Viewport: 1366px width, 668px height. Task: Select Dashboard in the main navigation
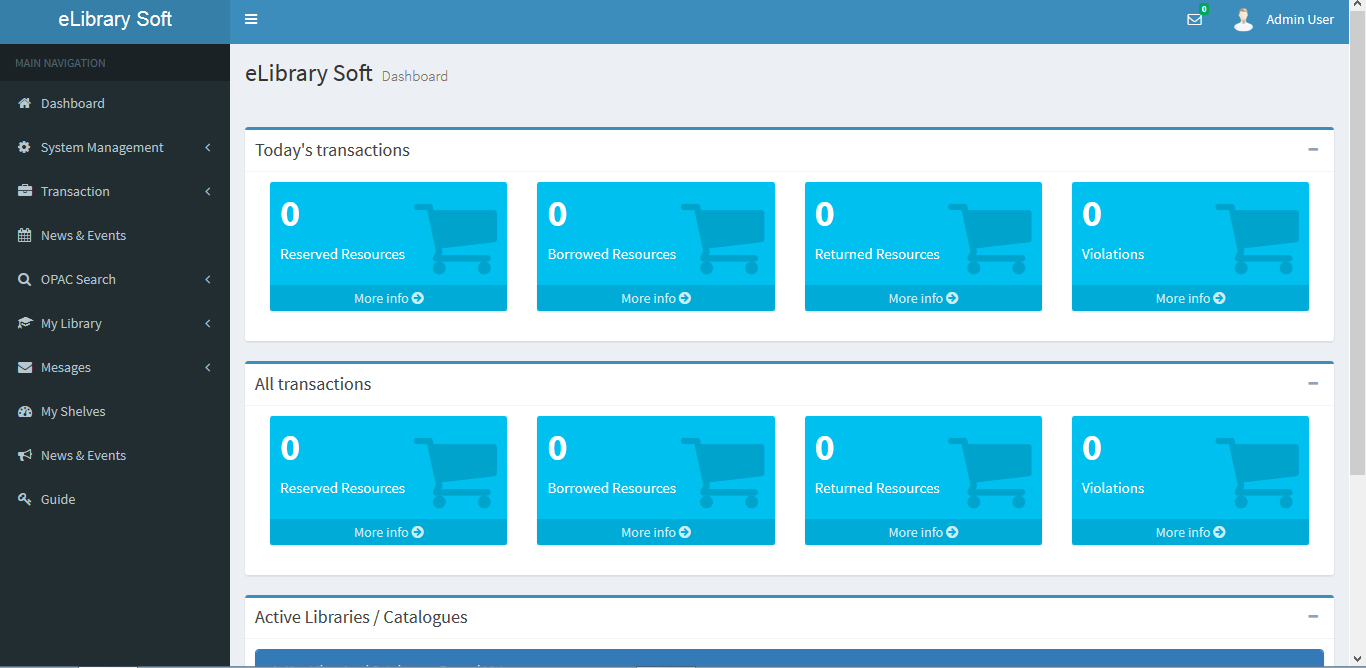point(70,103)
